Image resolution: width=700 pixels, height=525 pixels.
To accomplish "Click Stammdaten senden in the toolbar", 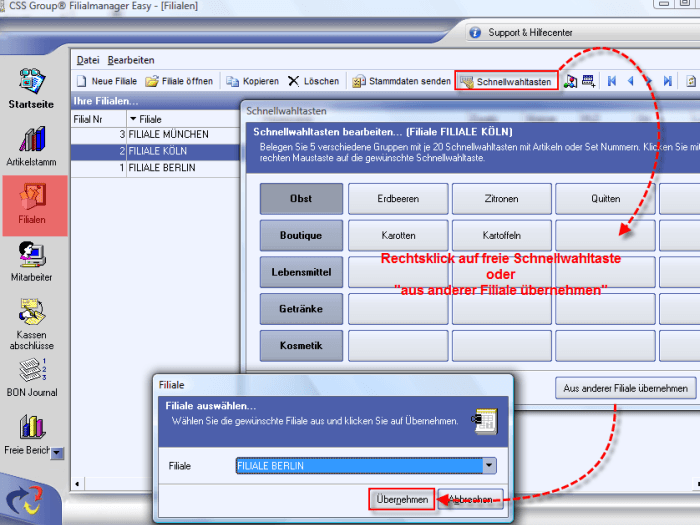I will pos(401,81).
